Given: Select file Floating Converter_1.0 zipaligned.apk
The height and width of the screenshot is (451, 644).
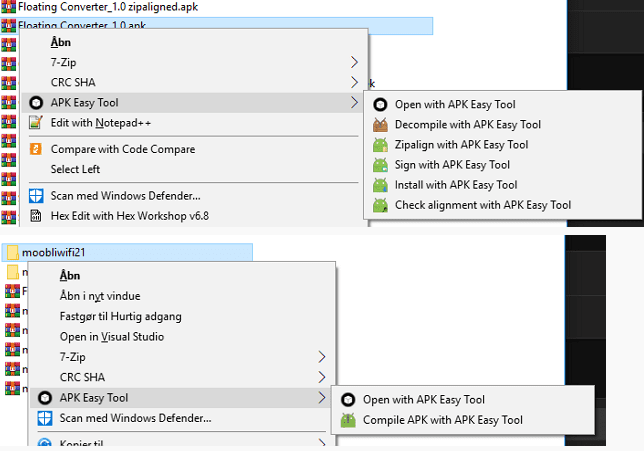Looking at the screenshot, I should (x=108, y=7).
